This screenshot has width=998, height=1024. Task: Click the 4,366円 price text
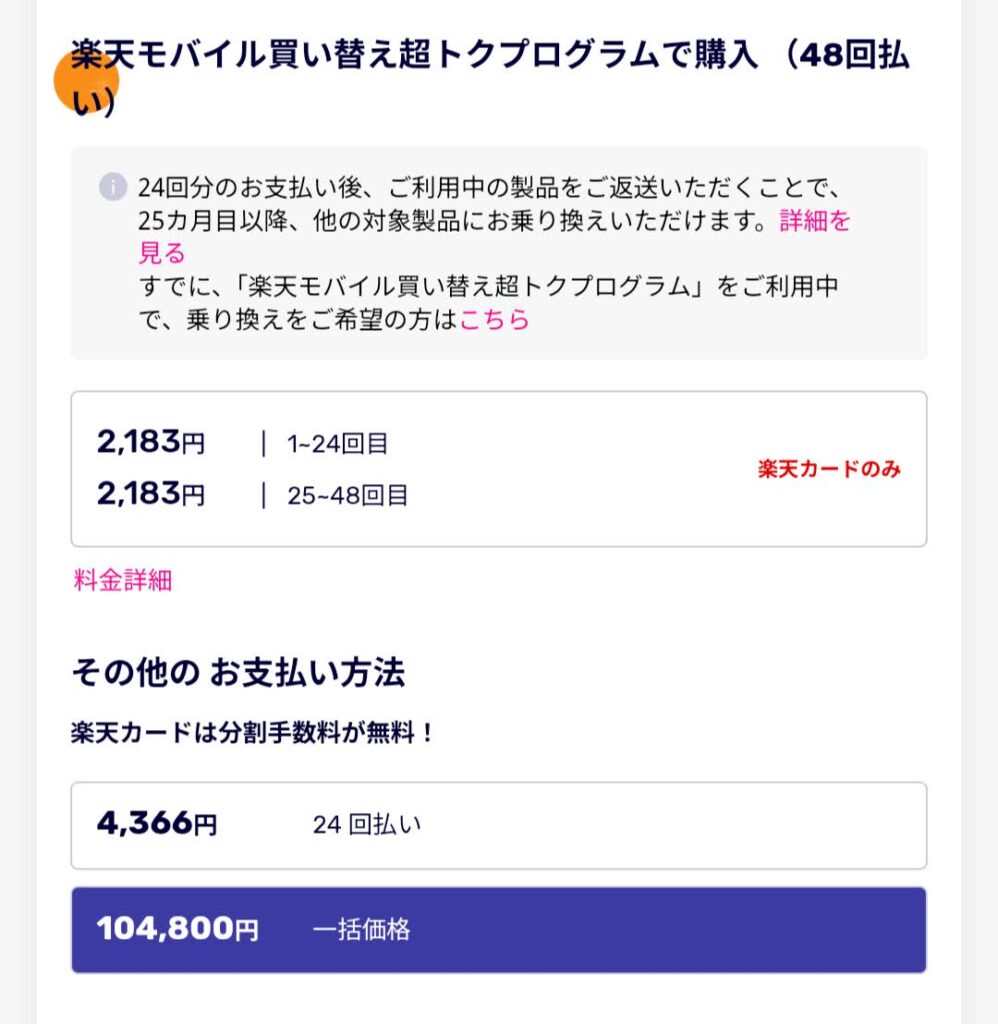(x=157, y=824)
